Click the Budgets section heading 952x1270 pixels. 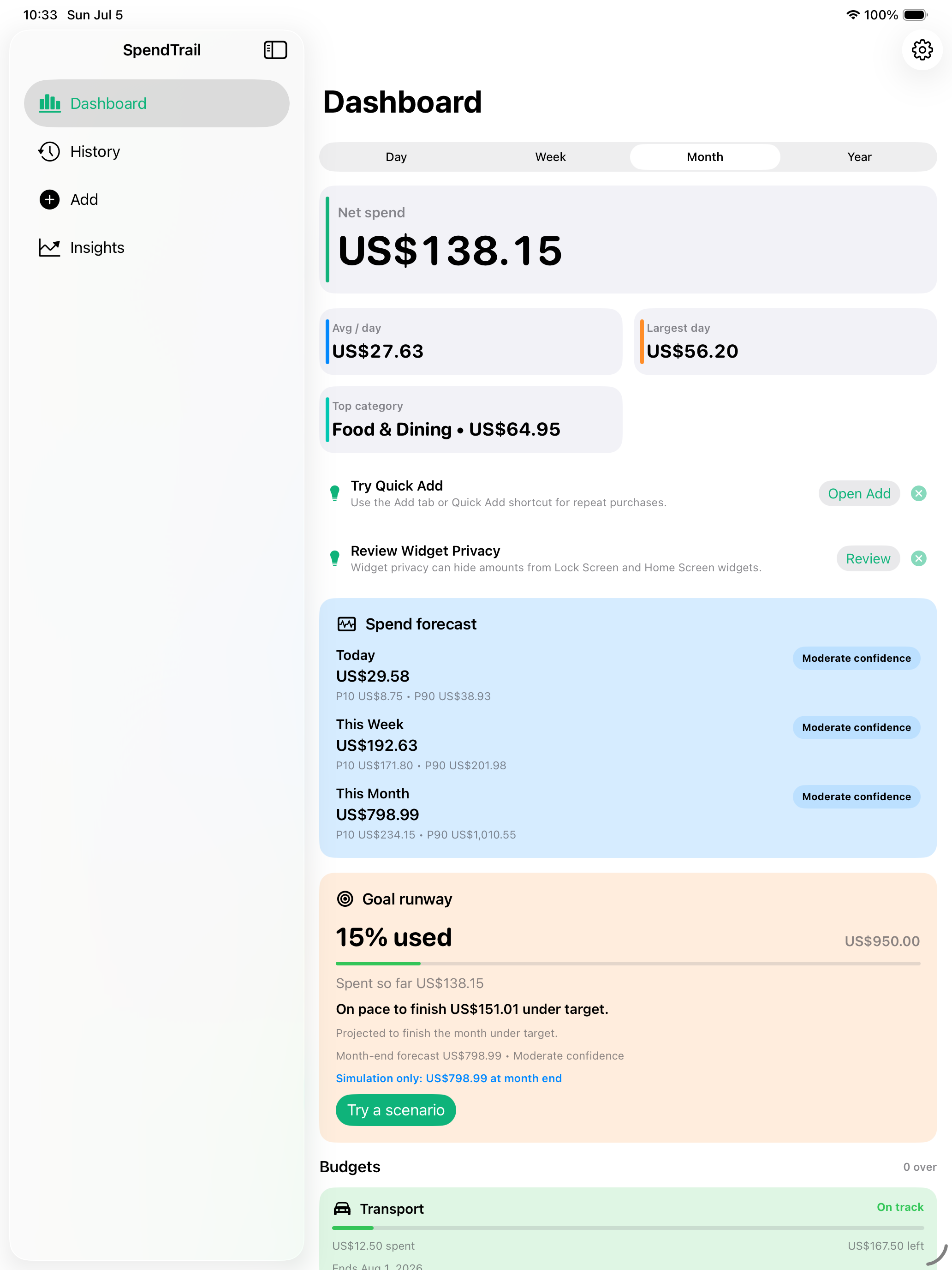point(350,1167)
